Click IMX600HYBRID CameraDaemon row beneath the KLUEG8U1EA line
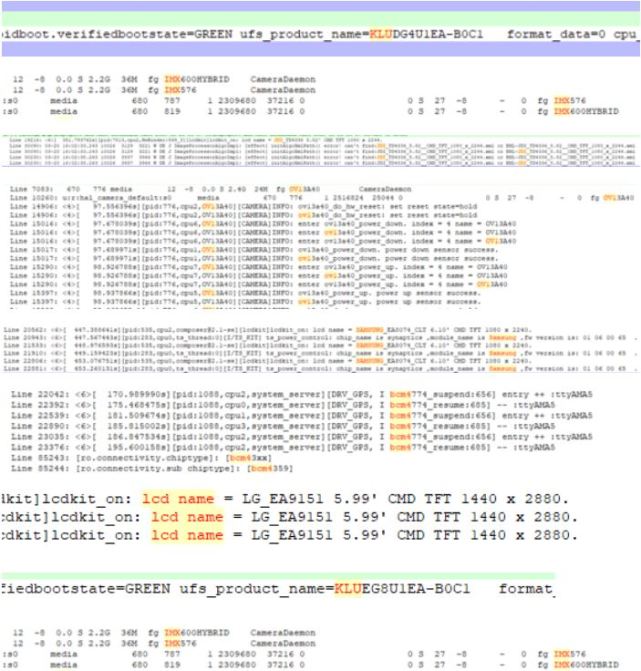 pos(164,633)
